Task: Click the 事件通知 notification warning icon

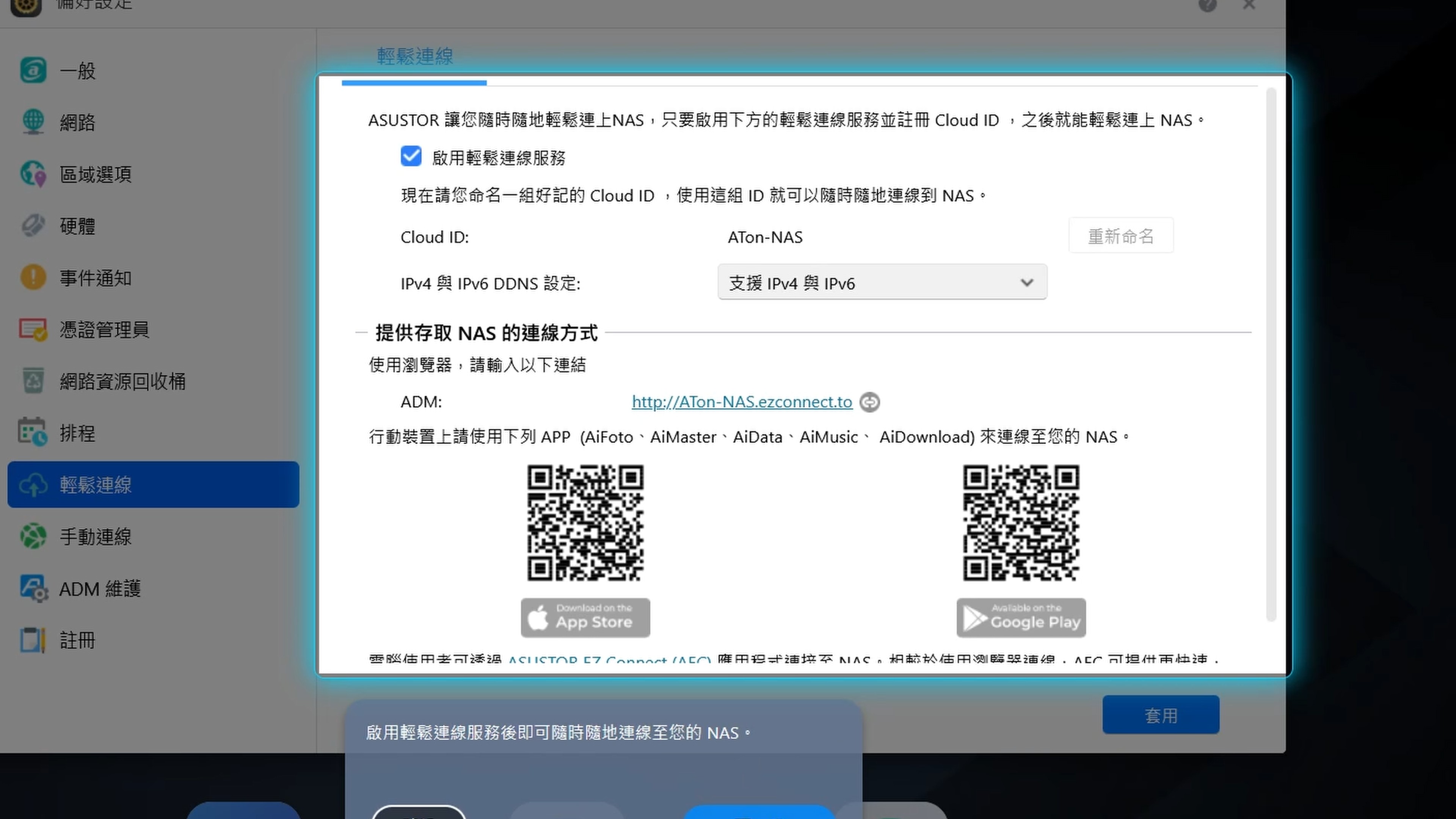Action: (x=33, y=278)
